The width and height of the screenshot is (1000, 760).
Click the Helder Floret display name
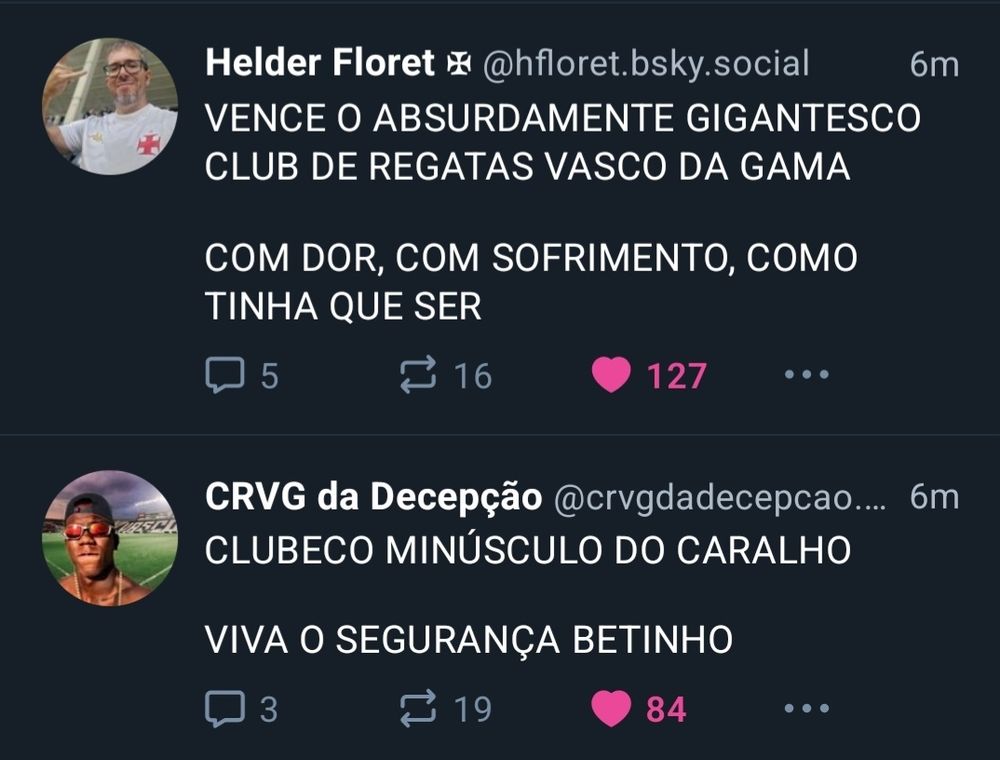pos(320,63)
